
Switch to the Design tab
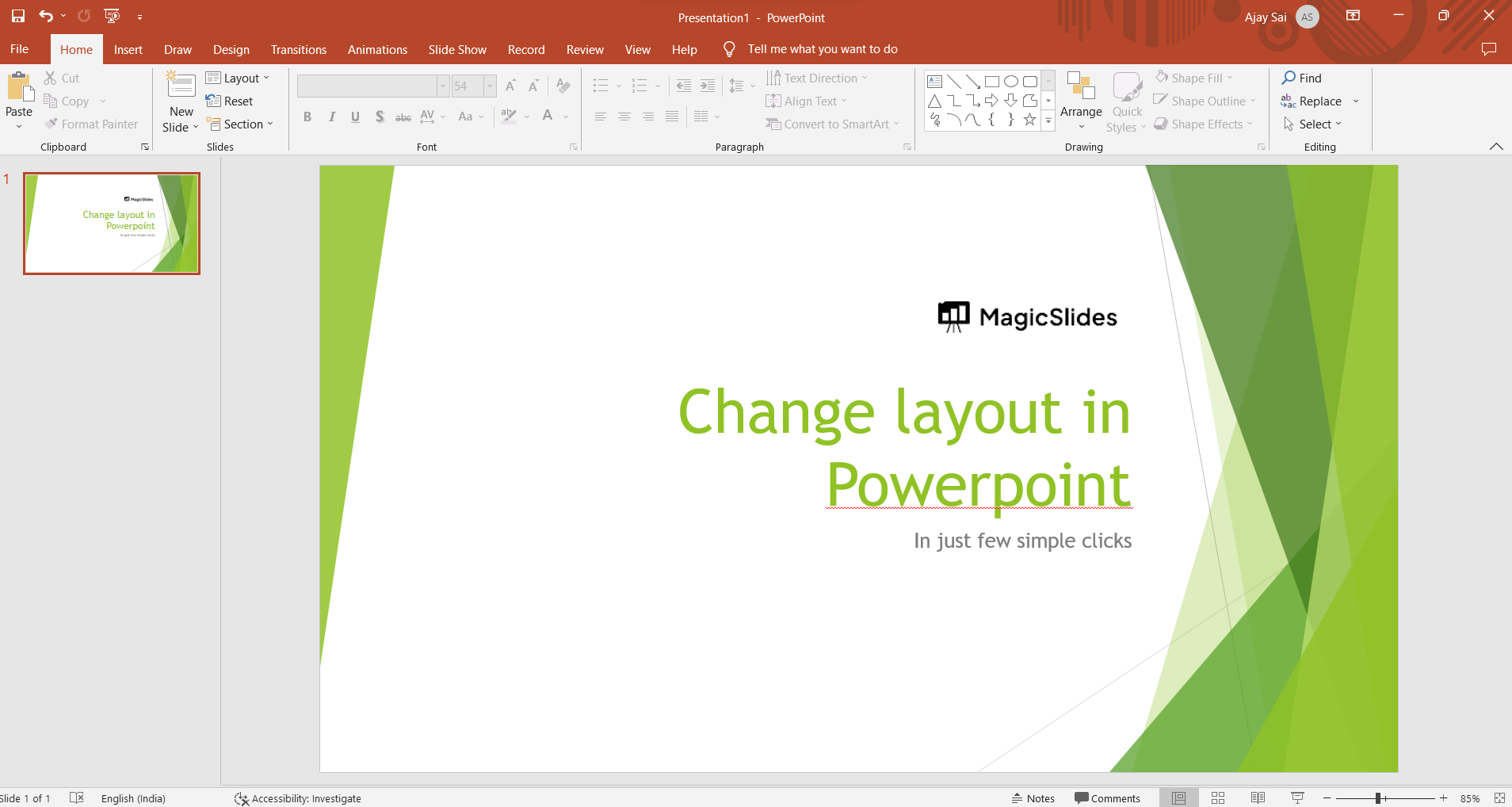pos(231,49)
